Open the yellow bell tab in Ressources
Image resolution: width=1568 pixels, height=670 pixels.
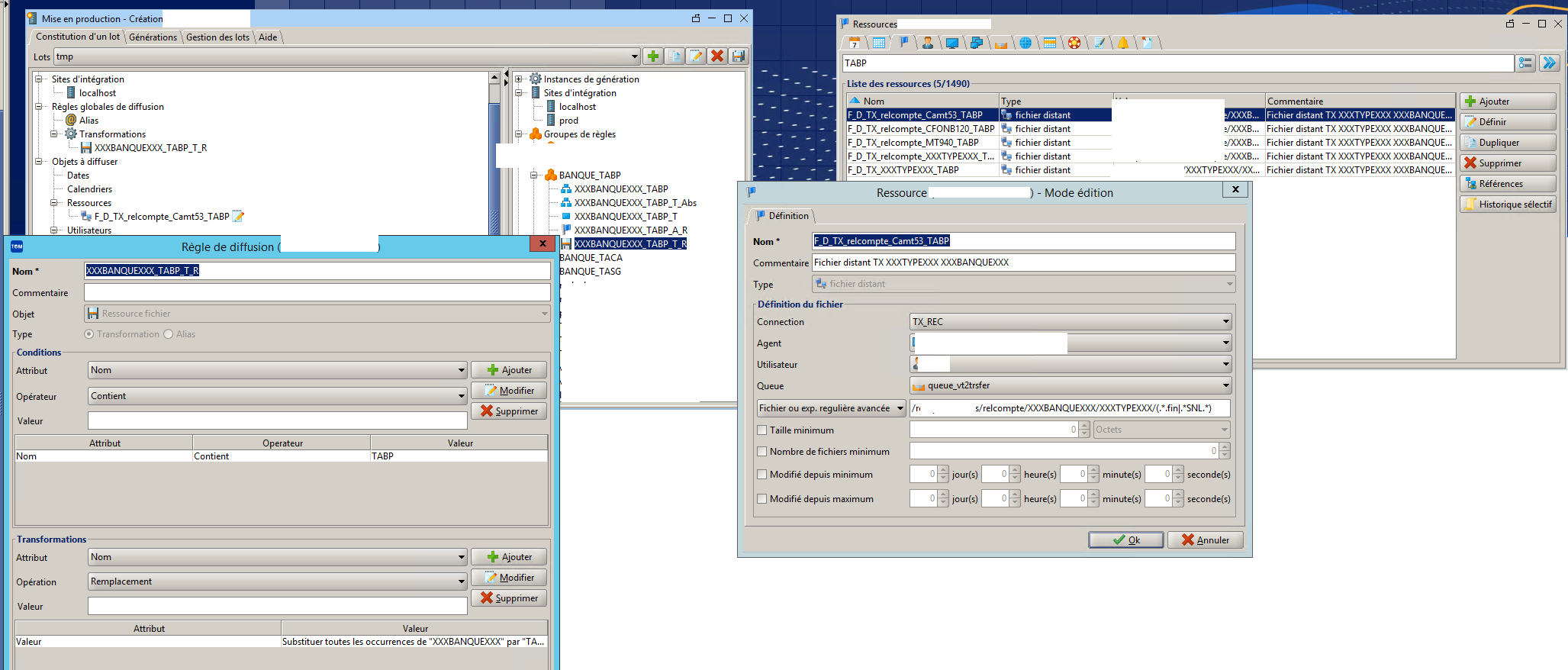coord(1123,43)
